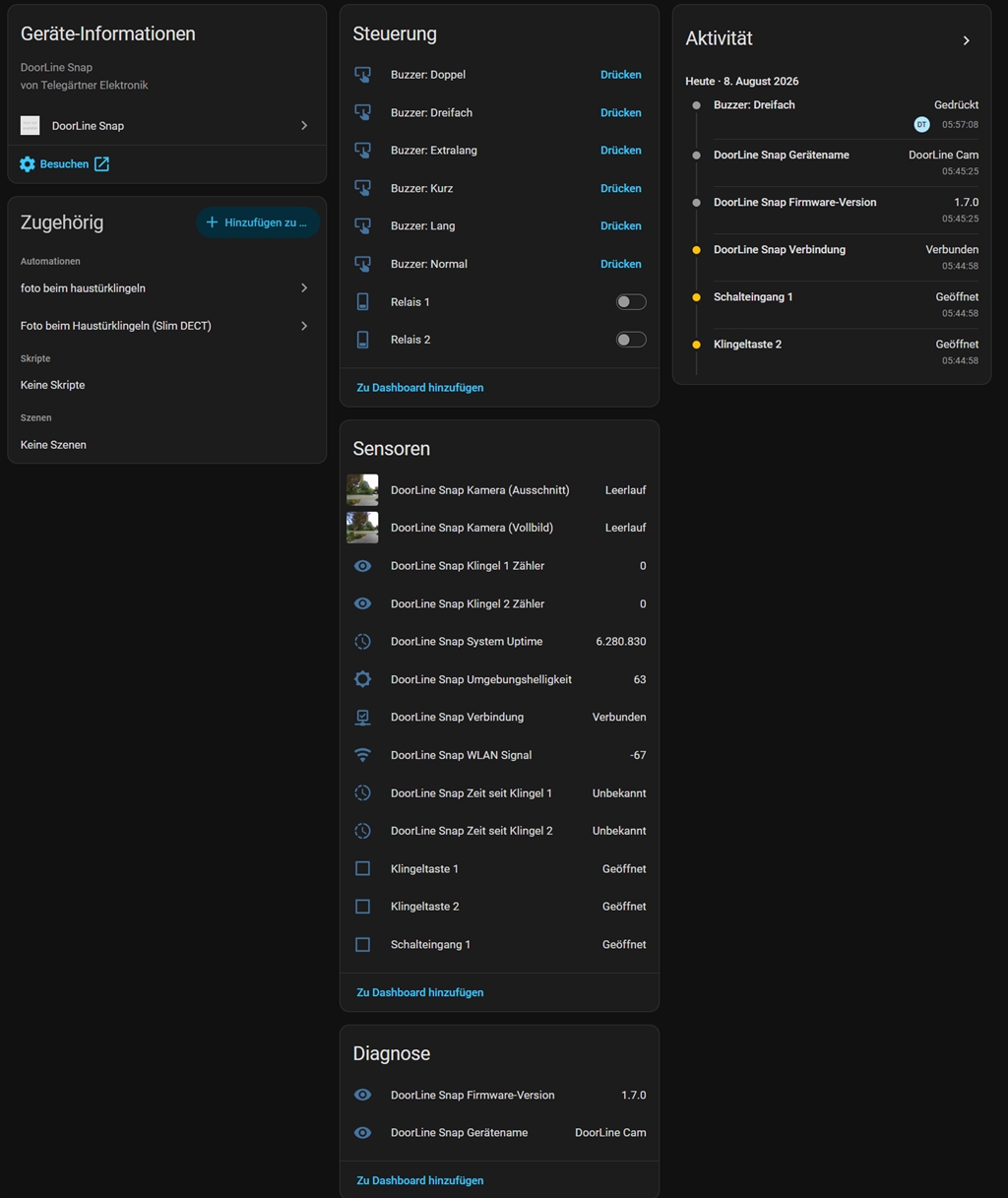Click the clock icon for System Uptime

coord(362,642)
